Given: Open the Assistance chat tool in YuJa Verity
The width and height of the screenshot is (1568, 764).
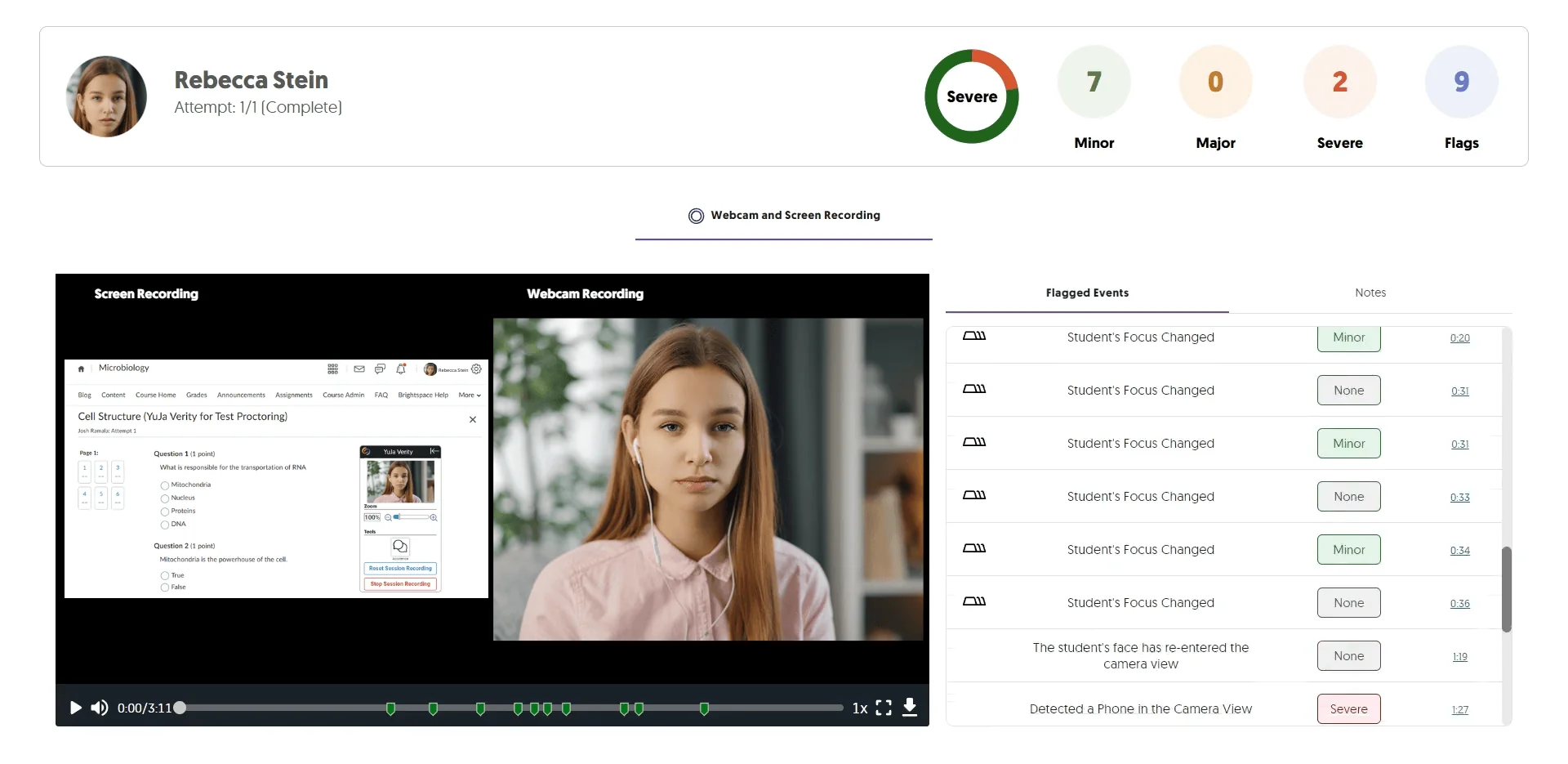Looking at the screenshot, I should coord(400,547).
